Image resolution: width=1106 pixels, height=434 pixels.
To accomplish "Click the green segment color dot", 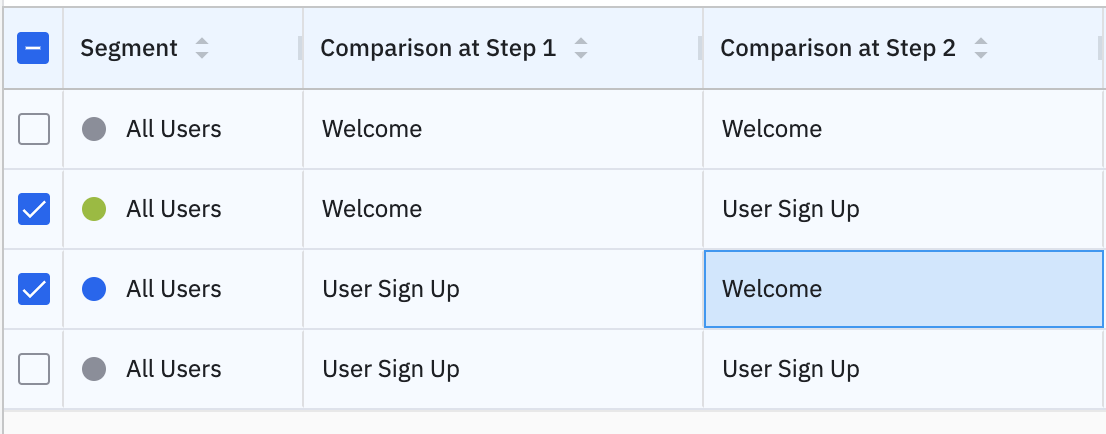I will (94, 209).
